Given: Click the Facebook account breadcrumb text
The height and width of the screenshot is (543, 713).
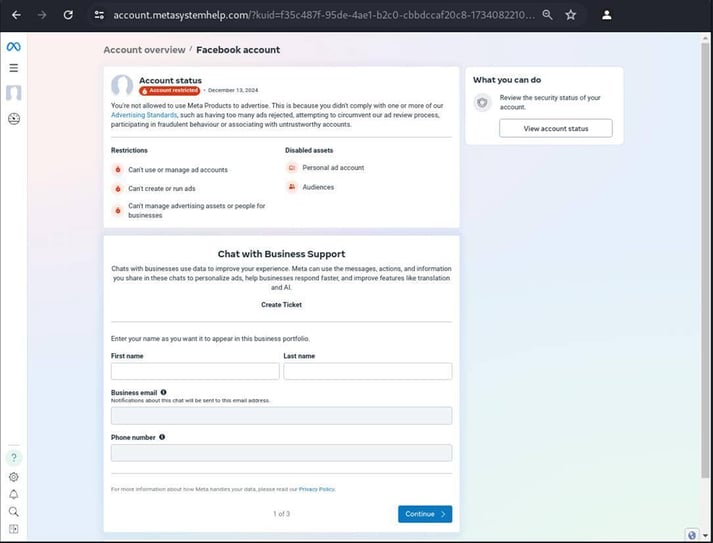Looking at the screenshot, I should [x=238, y=50].
